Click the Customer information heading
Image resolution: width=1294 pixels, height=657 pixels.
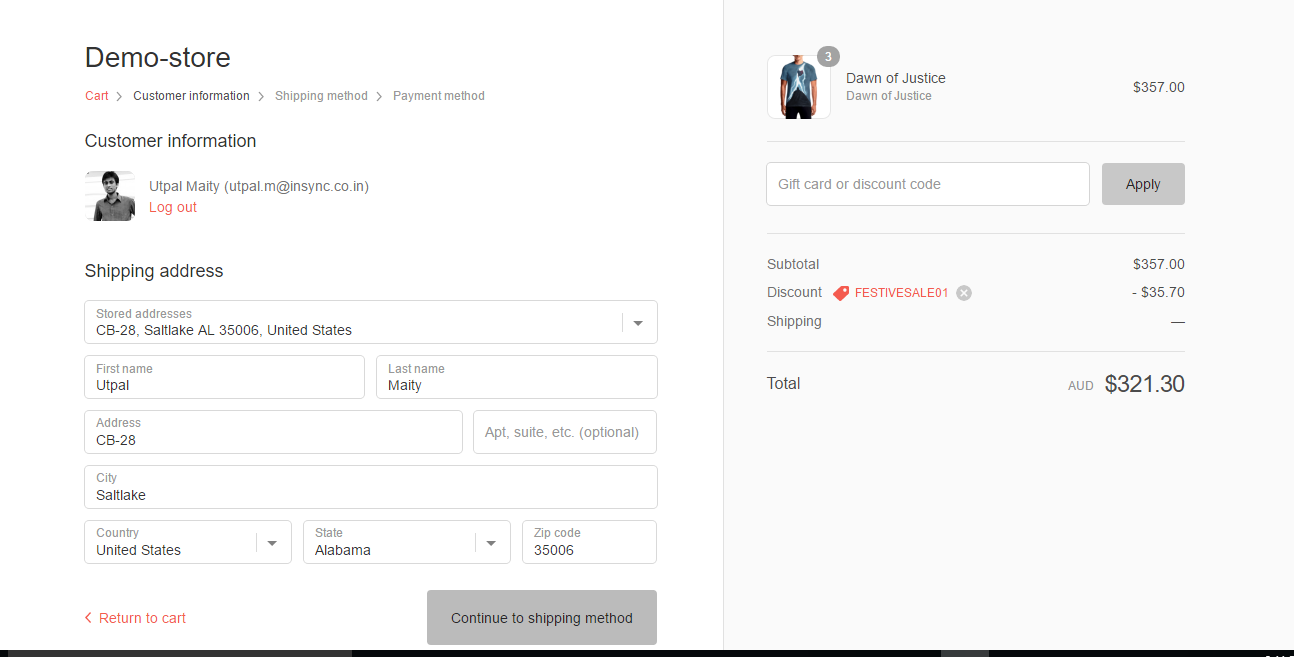click(x=171, y=141)
